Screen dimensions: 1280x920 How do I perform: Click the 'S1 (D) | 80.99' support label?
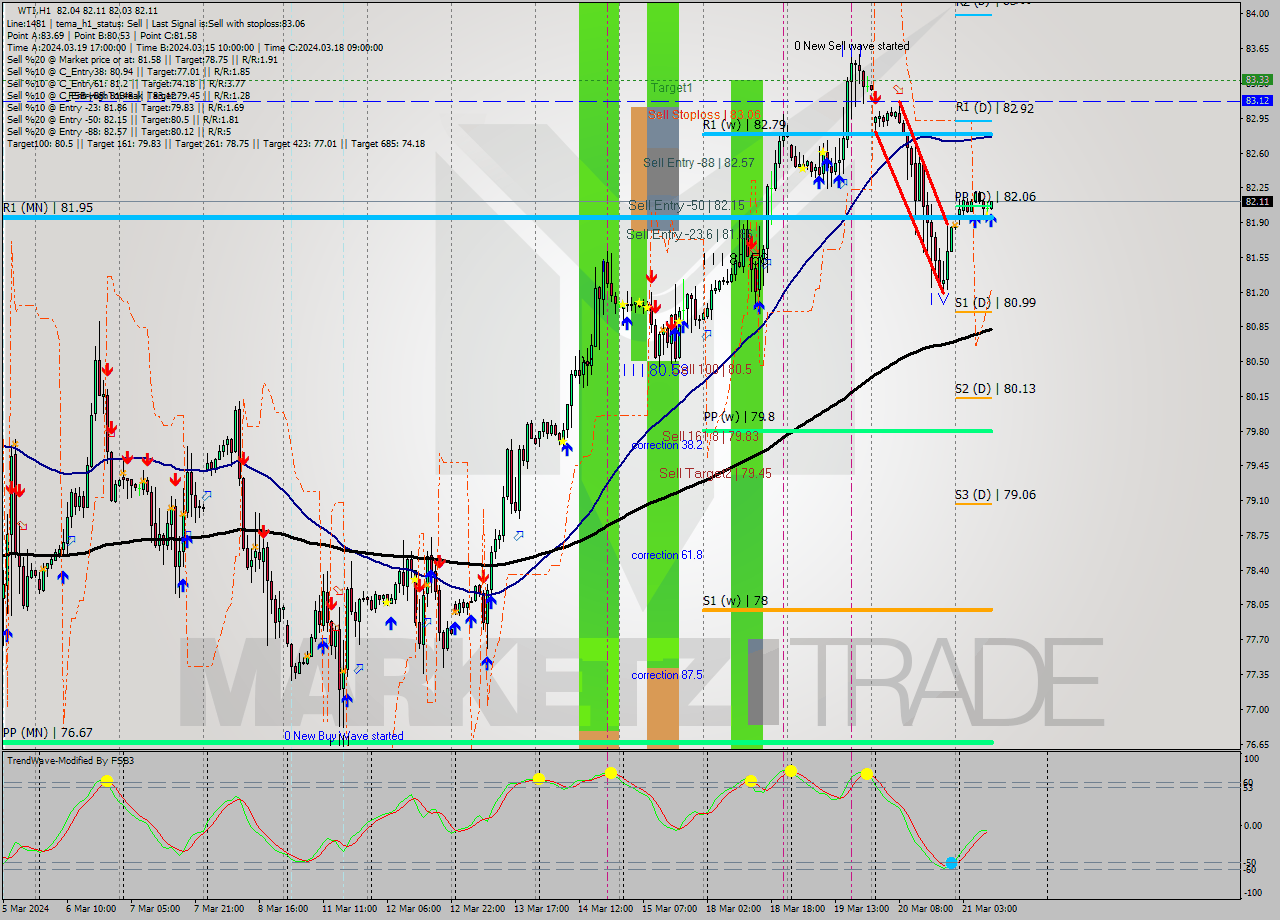click(995, 302)
